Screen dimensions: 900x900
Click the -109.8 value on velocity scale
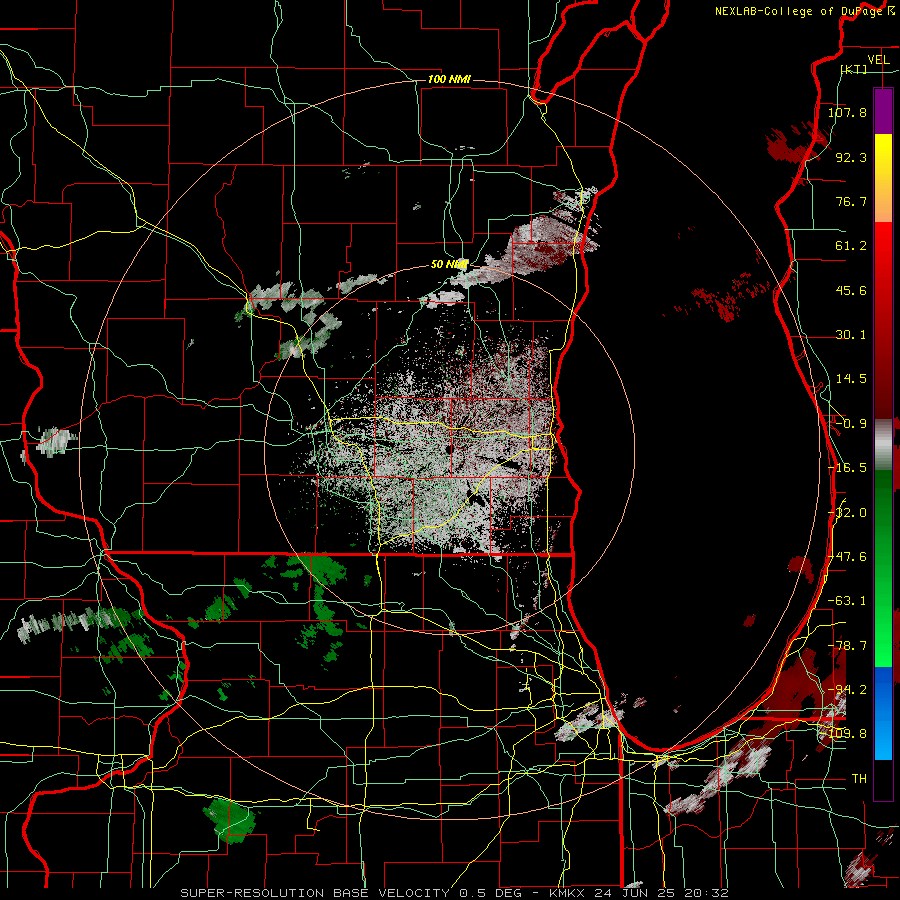(x=844, y=734)
